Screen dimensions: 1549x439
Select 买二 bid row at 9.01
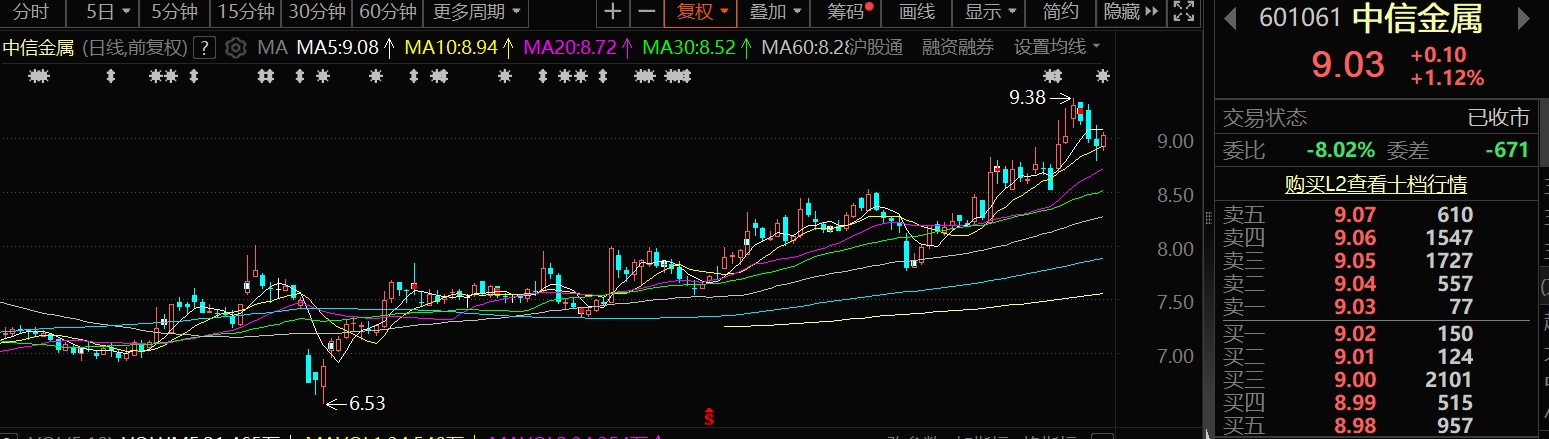[x=1375, y=356]
